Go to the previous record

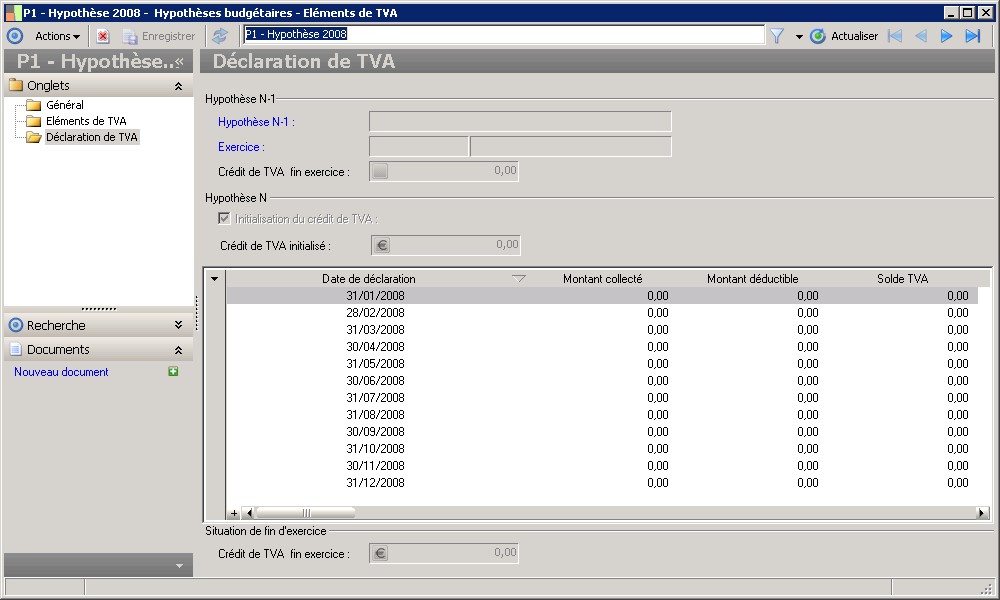pos(921,36)
